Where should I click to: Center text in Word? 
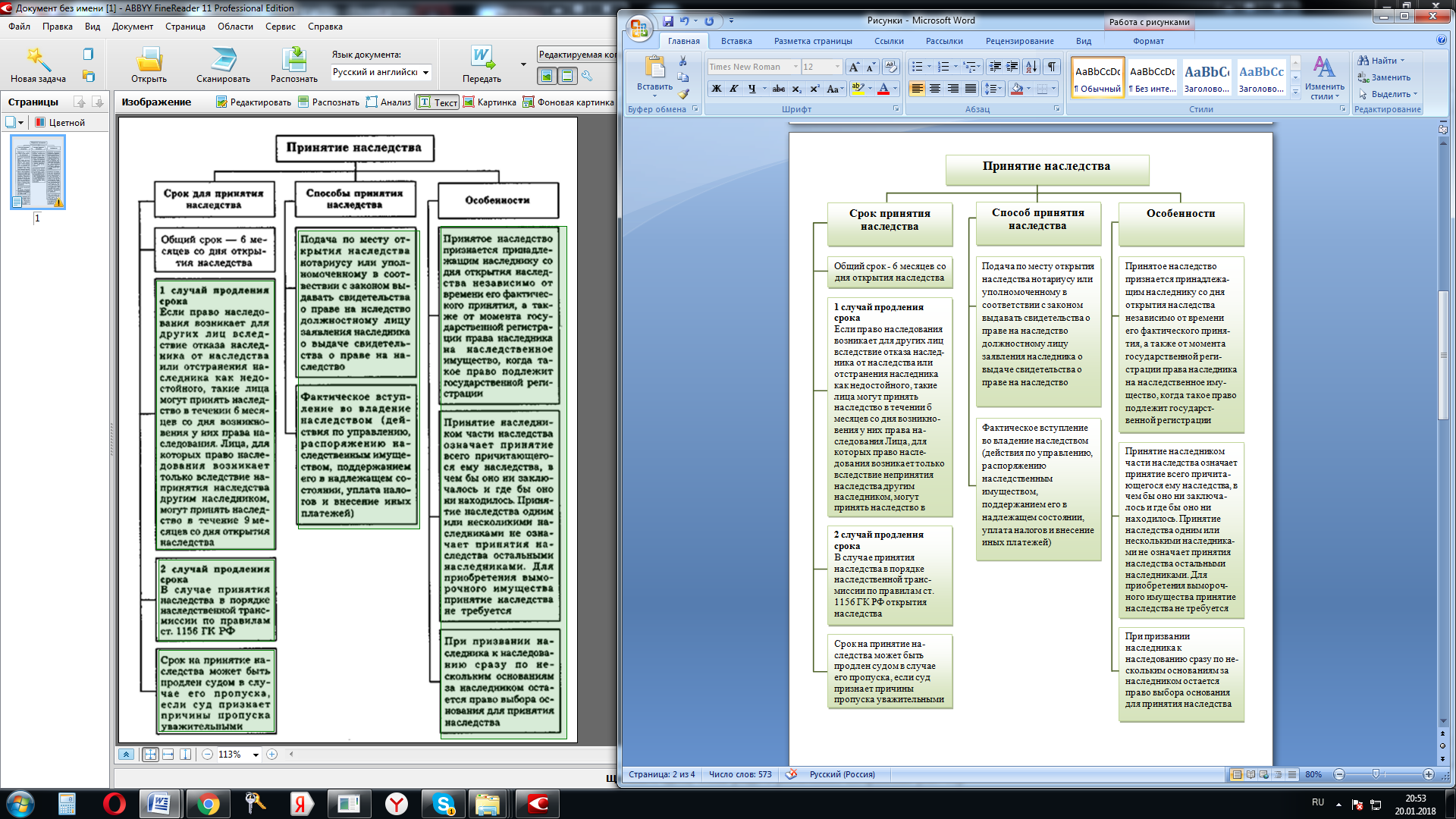935,89
